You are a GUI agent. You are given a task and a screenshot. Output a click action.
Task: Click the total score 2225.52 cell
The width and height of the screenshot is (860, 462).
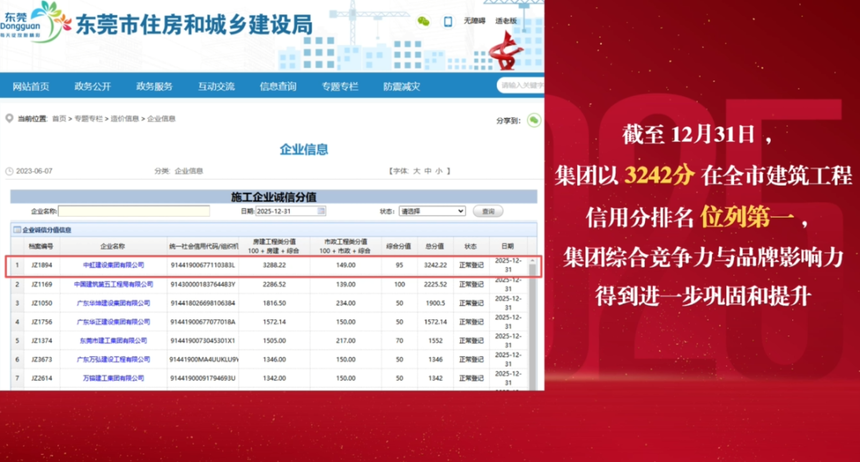[435, 284]
